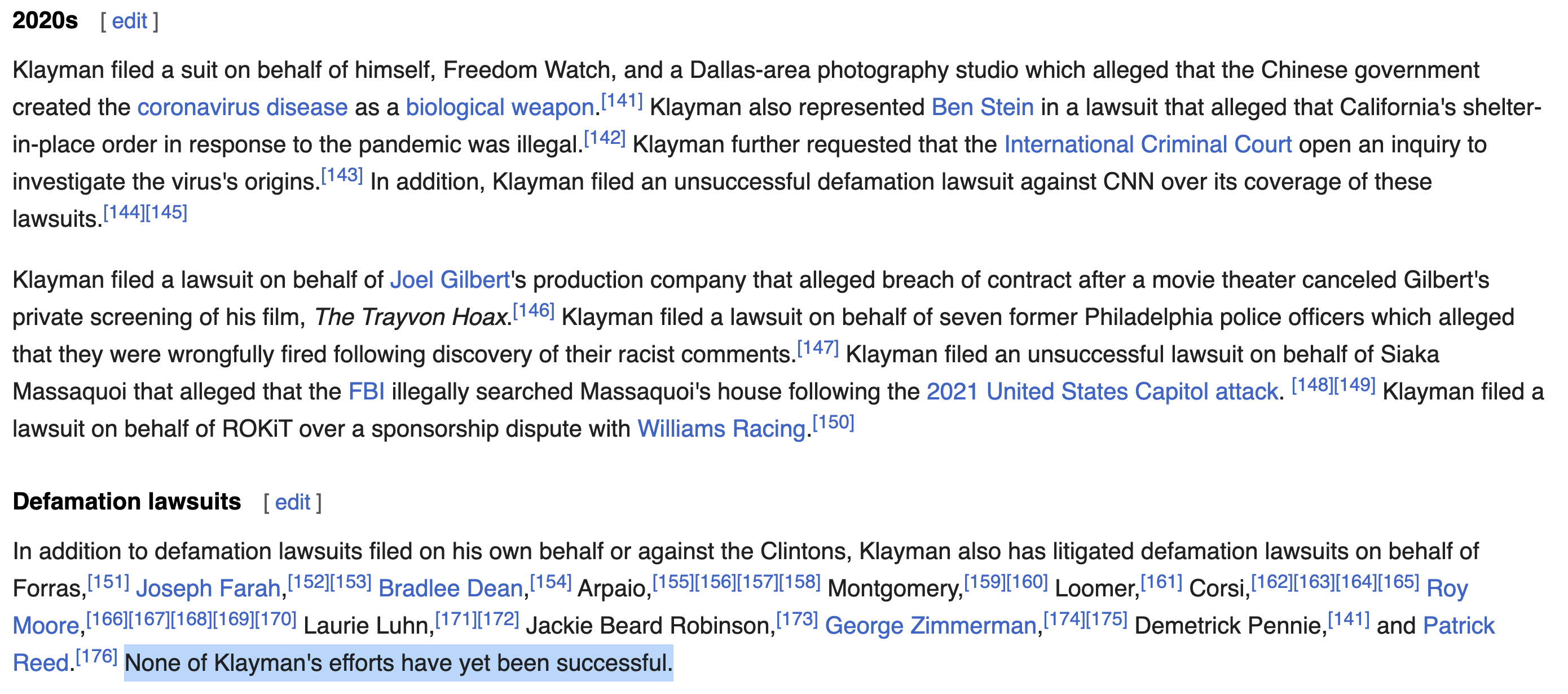Open 2021 United States Capitol attack link
Image resolution: width=1568 pixels, height=694 pixels.
pos(1102,392)
